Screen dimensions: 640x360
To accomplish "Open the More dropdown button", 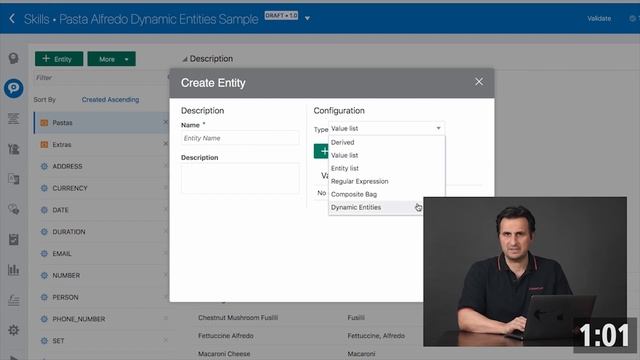I will (x=111, y=59).
